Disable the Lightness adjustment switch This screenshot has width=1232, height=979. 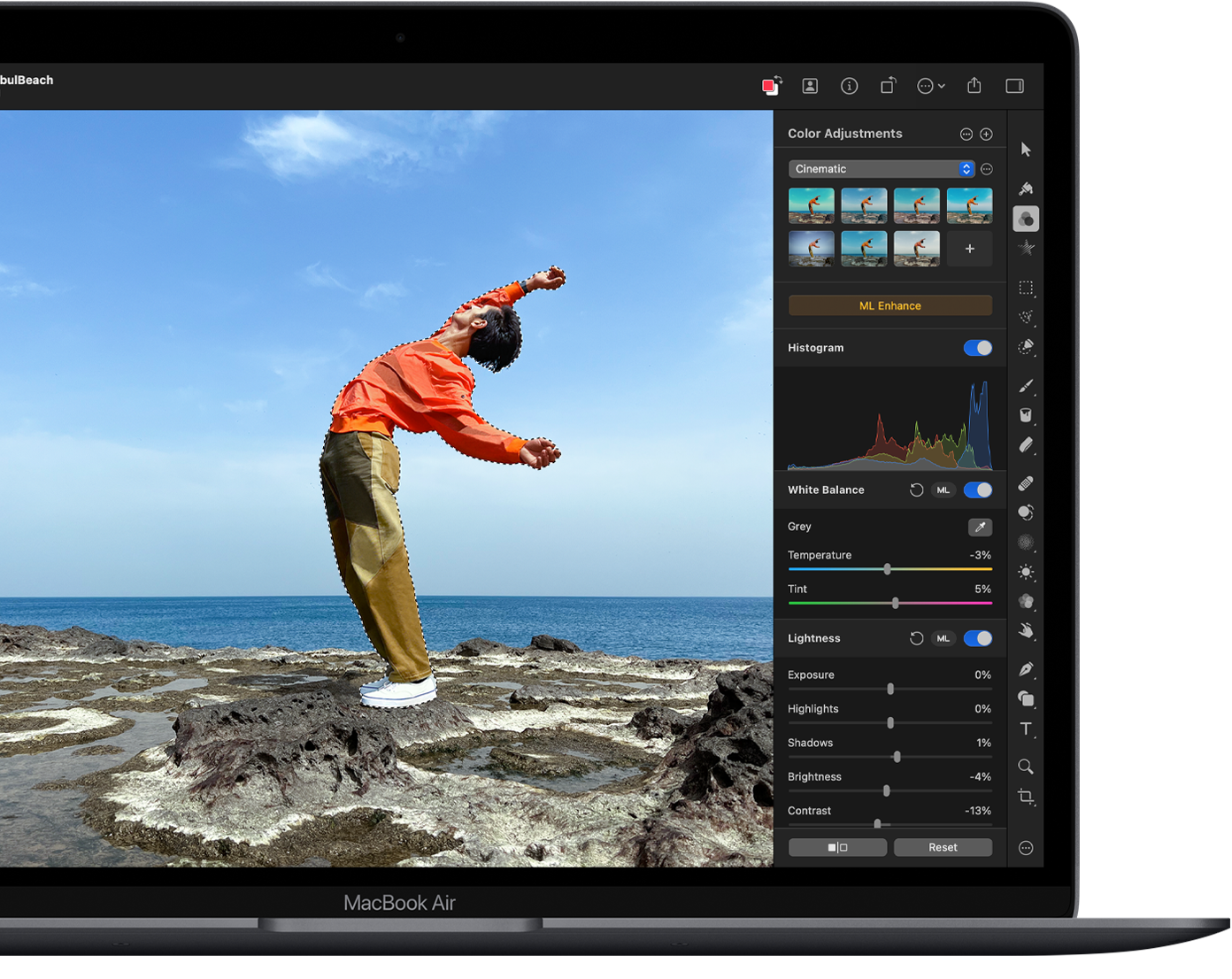point(978,638)
